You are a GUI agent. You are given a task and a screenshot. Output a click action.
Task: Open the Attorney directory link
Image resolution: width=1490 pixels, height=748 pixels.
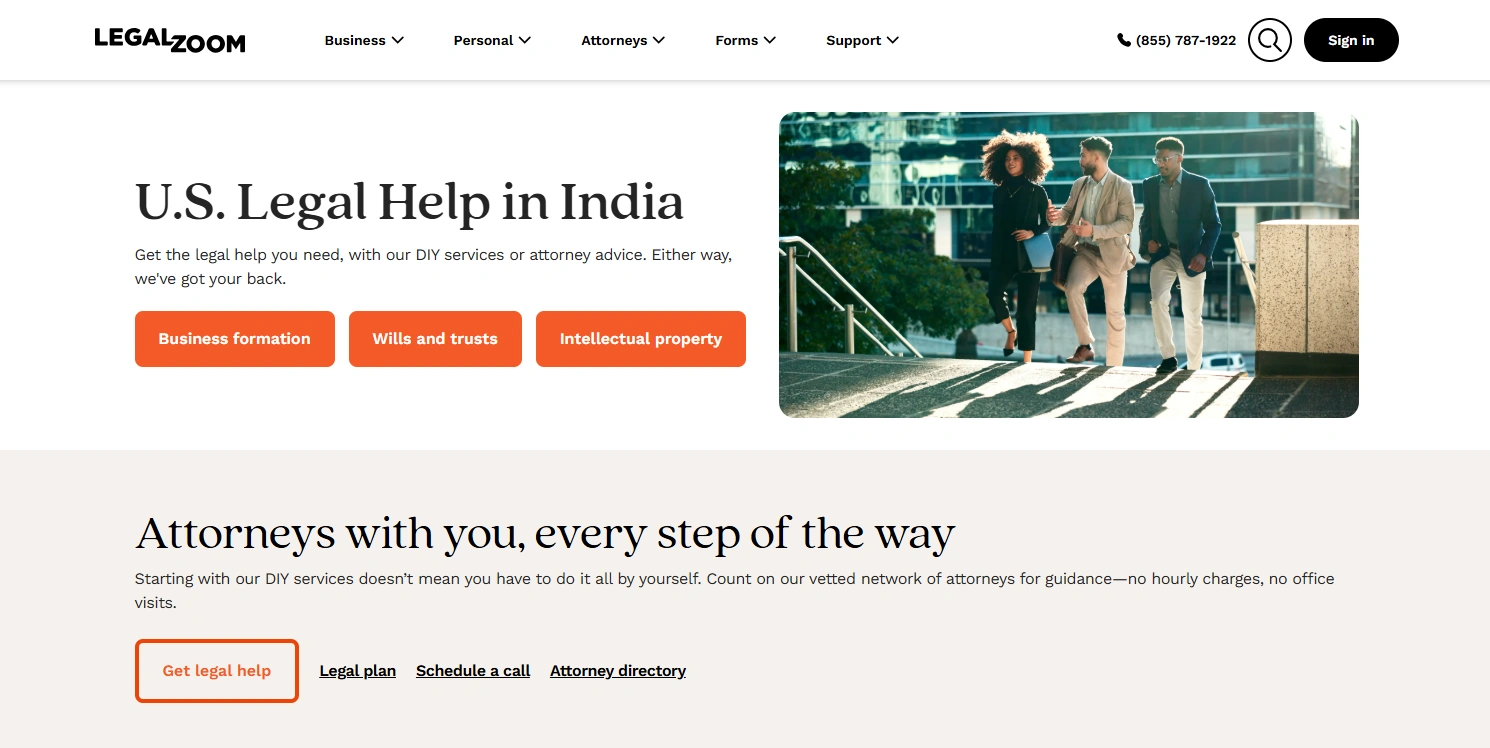point(618,671)
